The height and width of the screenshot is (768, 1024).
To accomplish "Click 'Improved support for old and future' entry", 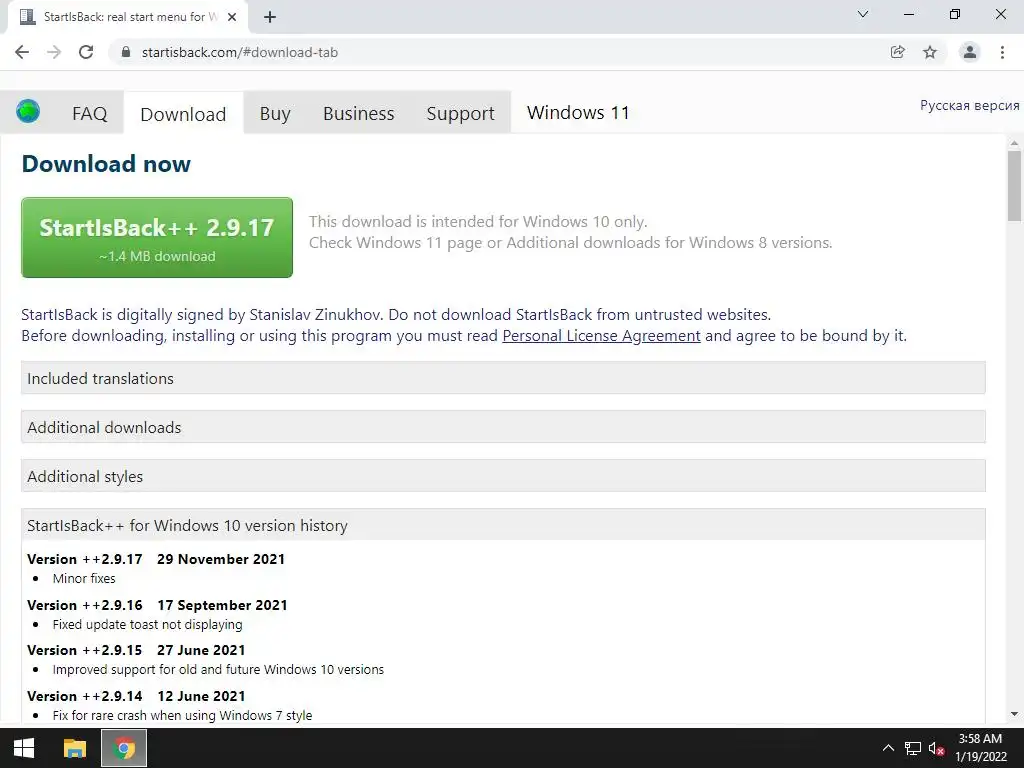I will (218, 669).
